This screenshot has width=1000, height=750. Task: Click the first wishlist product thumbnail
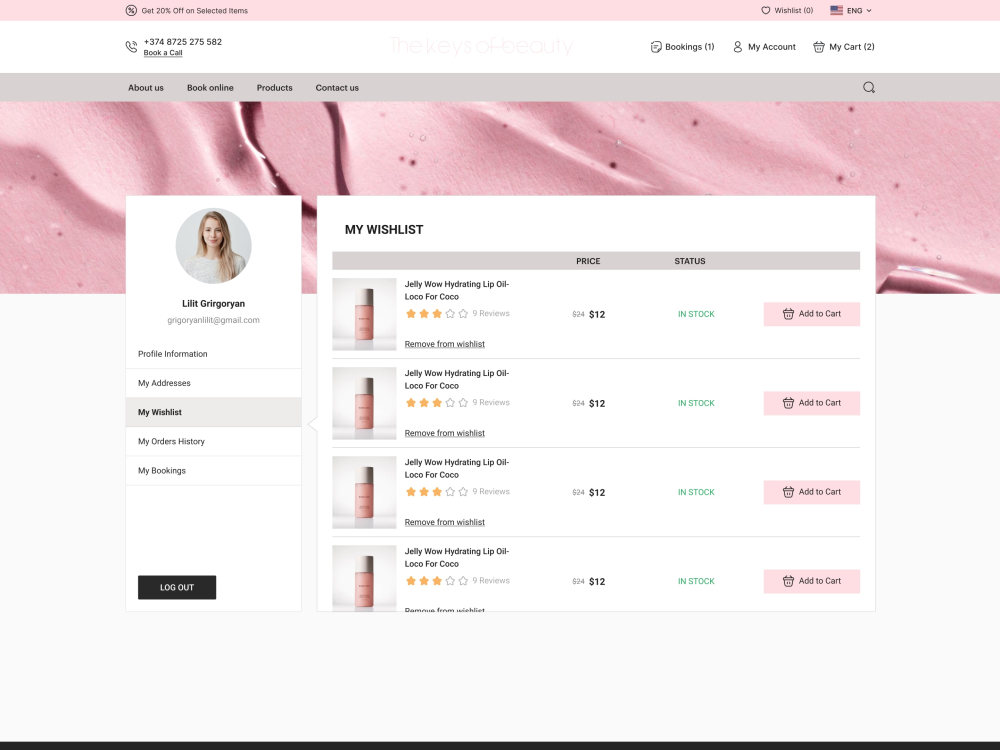click(364, 314)
